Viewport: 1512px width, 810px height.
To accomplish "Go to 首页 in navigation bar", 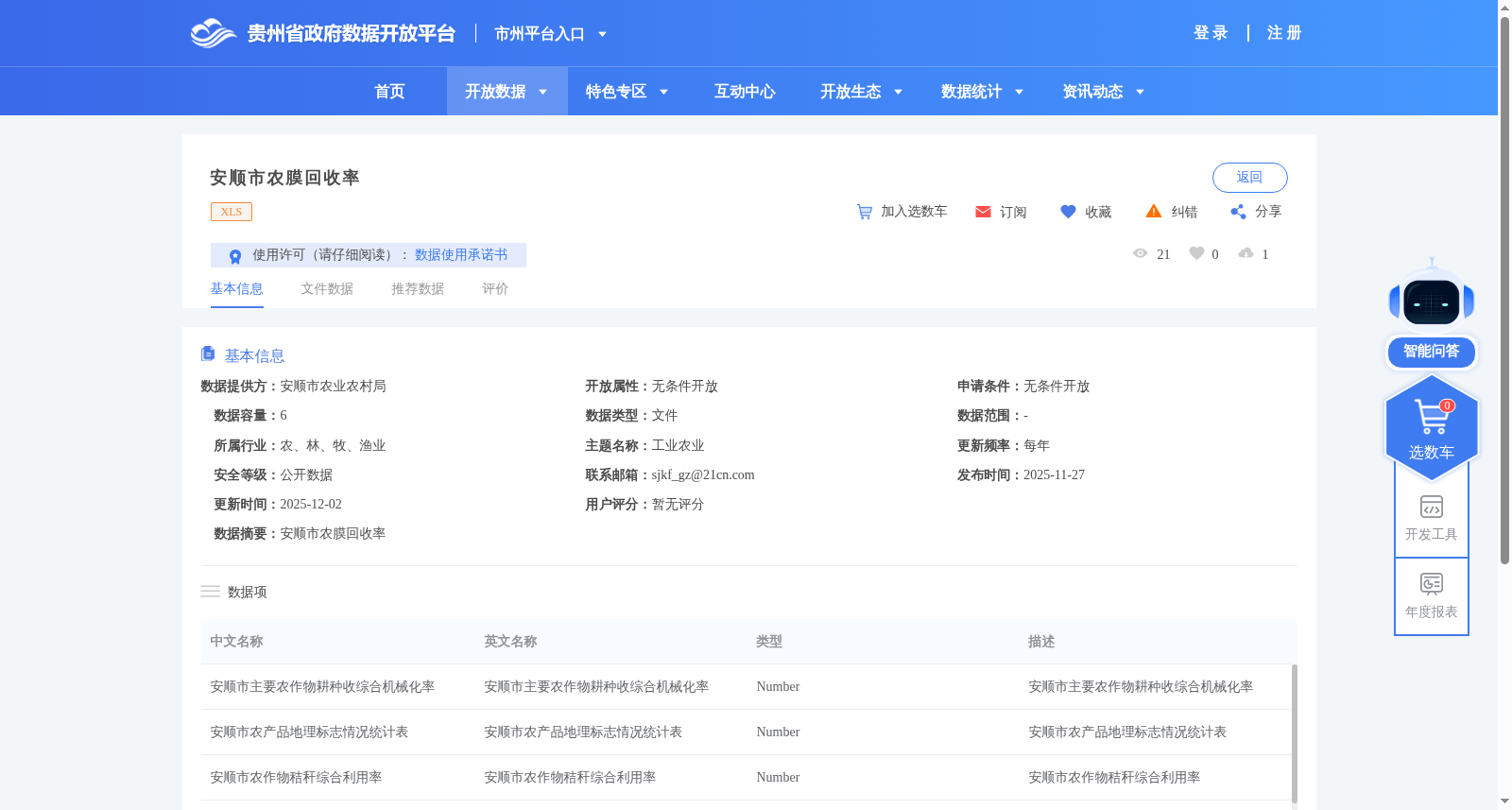I will [x=390, y=92].
